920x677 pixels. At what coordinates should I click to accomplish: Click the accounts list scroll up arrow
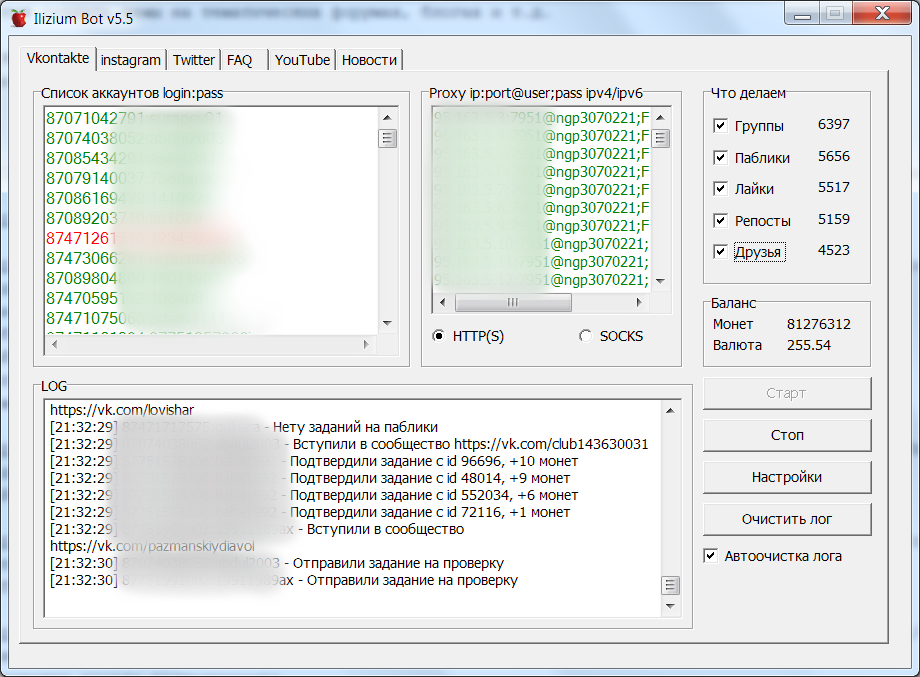click(x=387, y=118)
